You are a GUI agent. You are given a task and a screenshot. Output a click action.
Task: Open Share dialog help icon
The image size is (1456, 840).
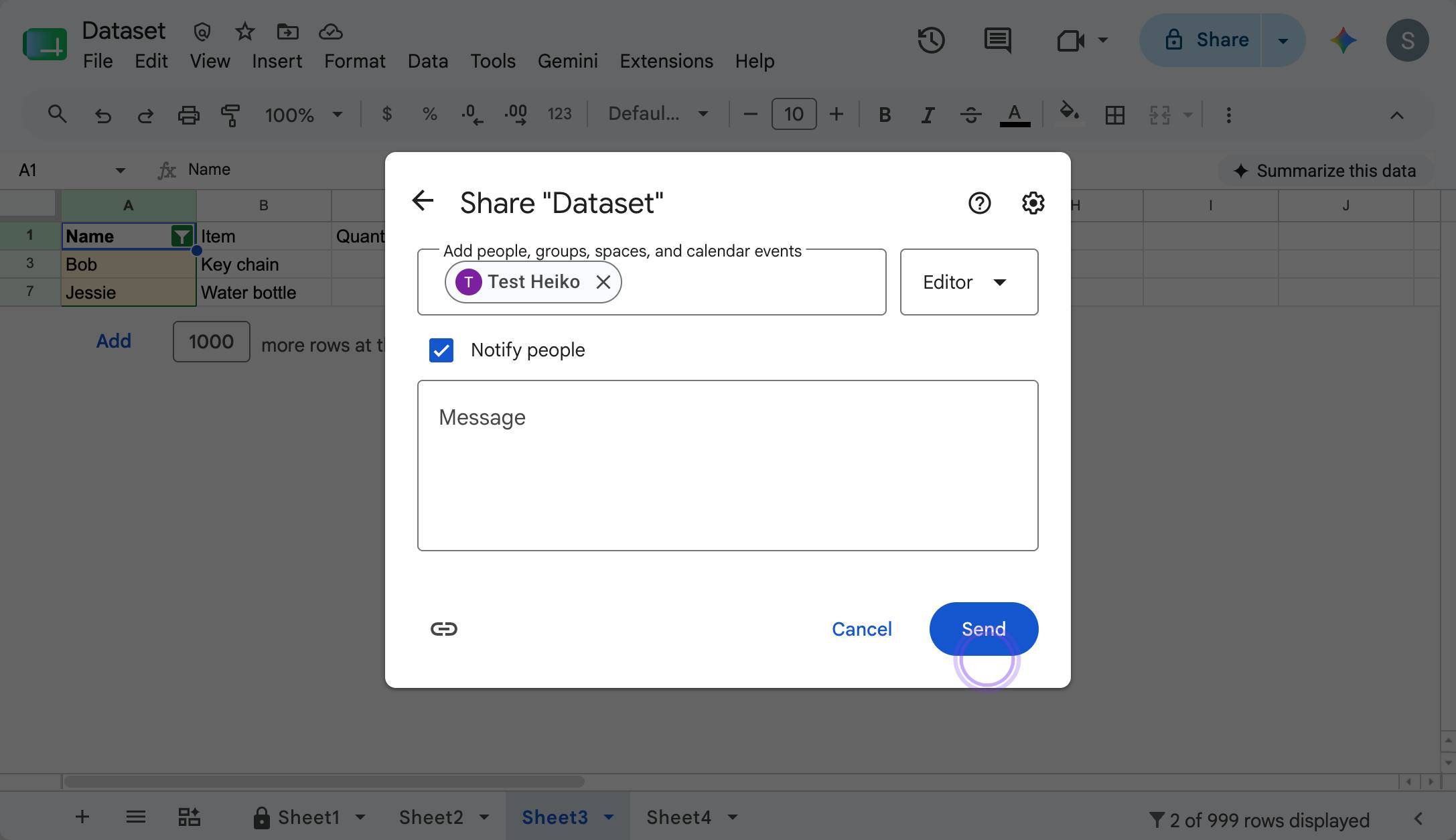click(979, 203)
